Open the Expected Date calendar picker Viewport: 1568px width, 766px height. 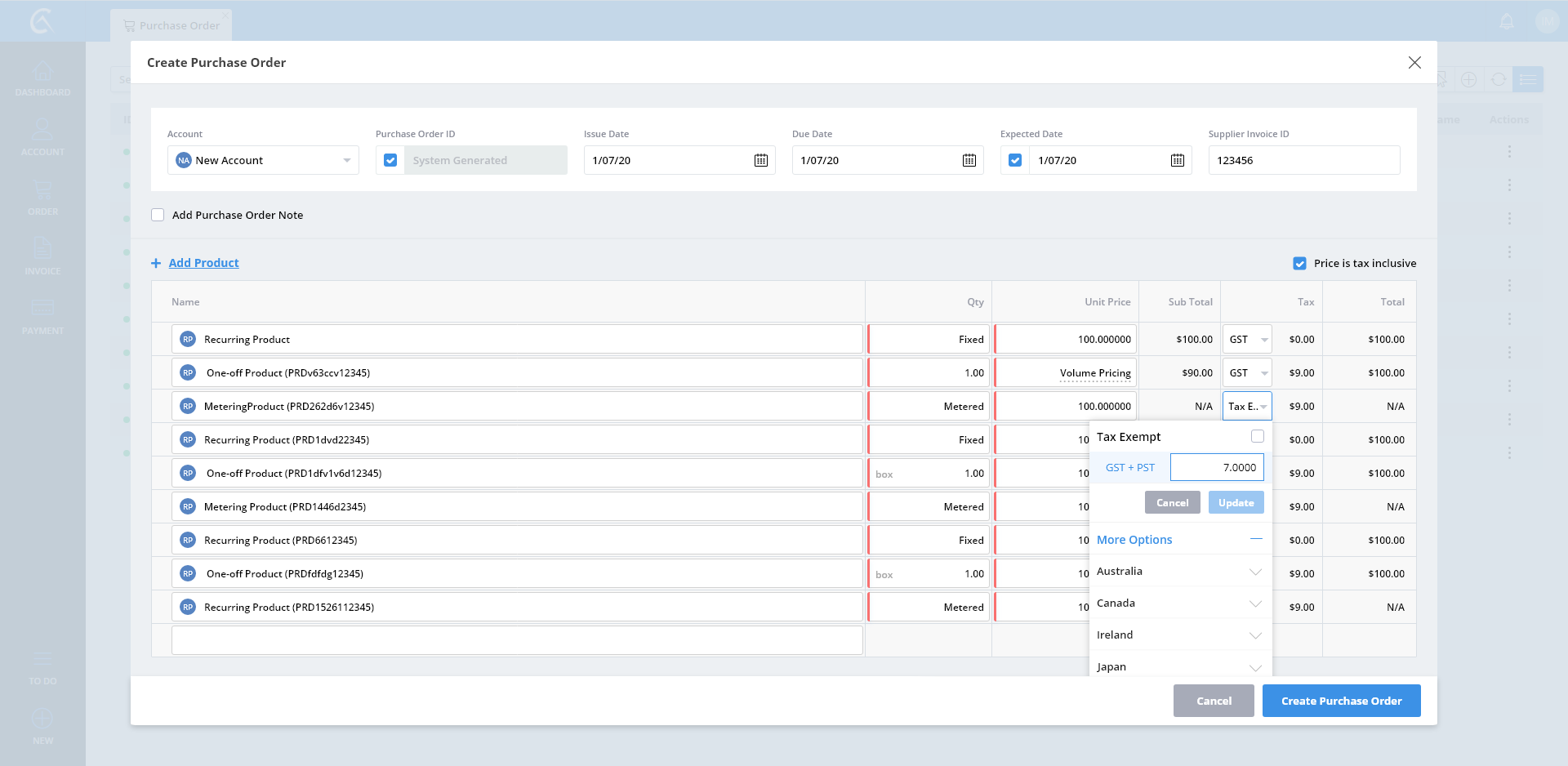pyautogui.click(x=1177, y=160)
